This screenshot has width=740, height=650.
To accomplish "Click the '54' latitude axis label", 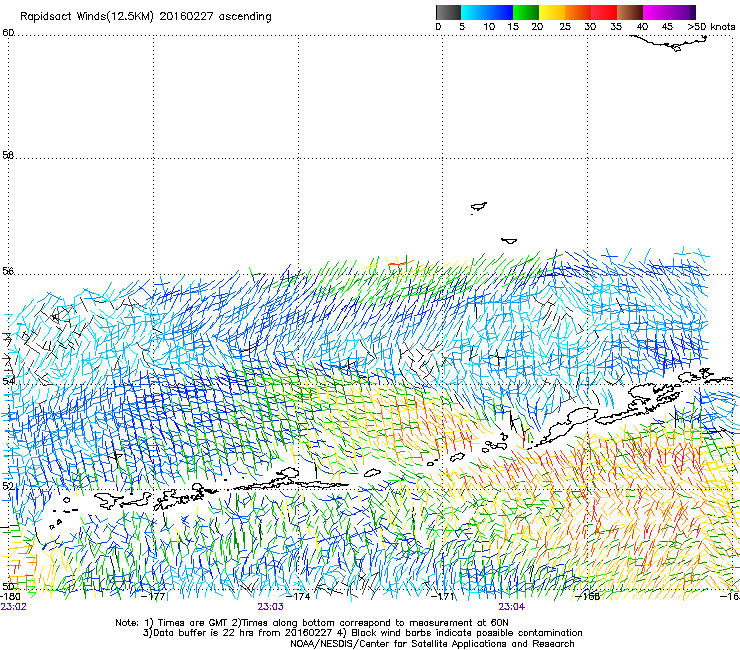I will pyautogui.click(x=8, y=380).
